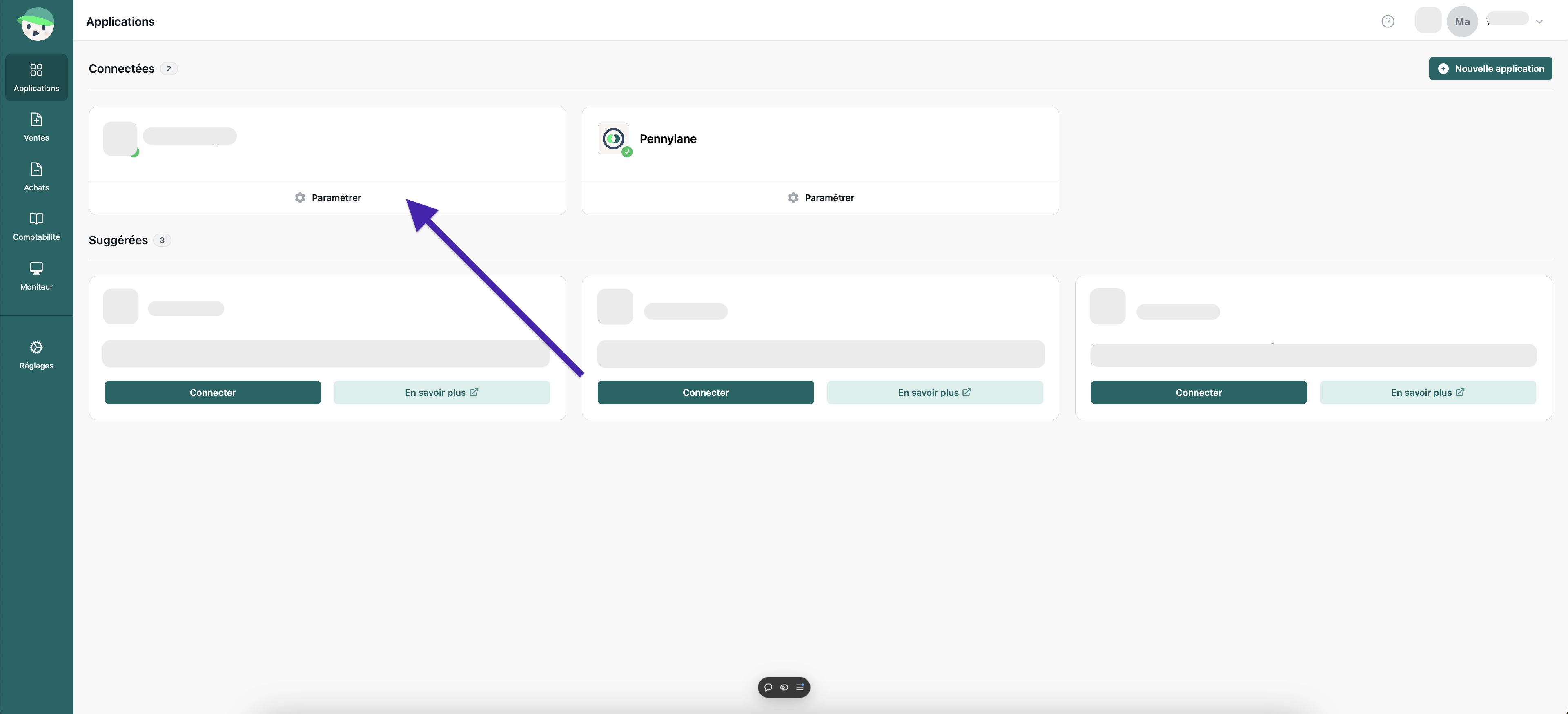Viewport: 1568px width, 714px height.
Task: Open the list menu icon in bottom toolbar
Action: 800,687
